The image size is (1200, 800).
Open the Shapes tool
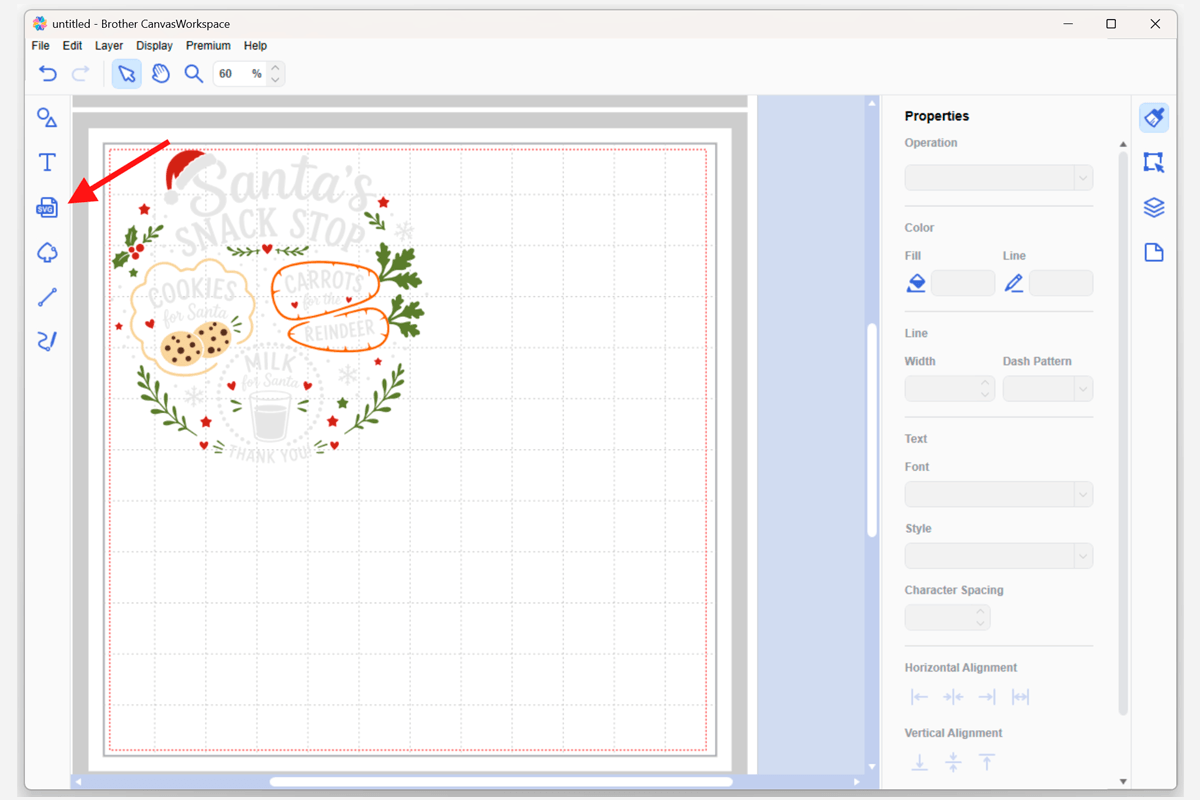click(47, 117)
